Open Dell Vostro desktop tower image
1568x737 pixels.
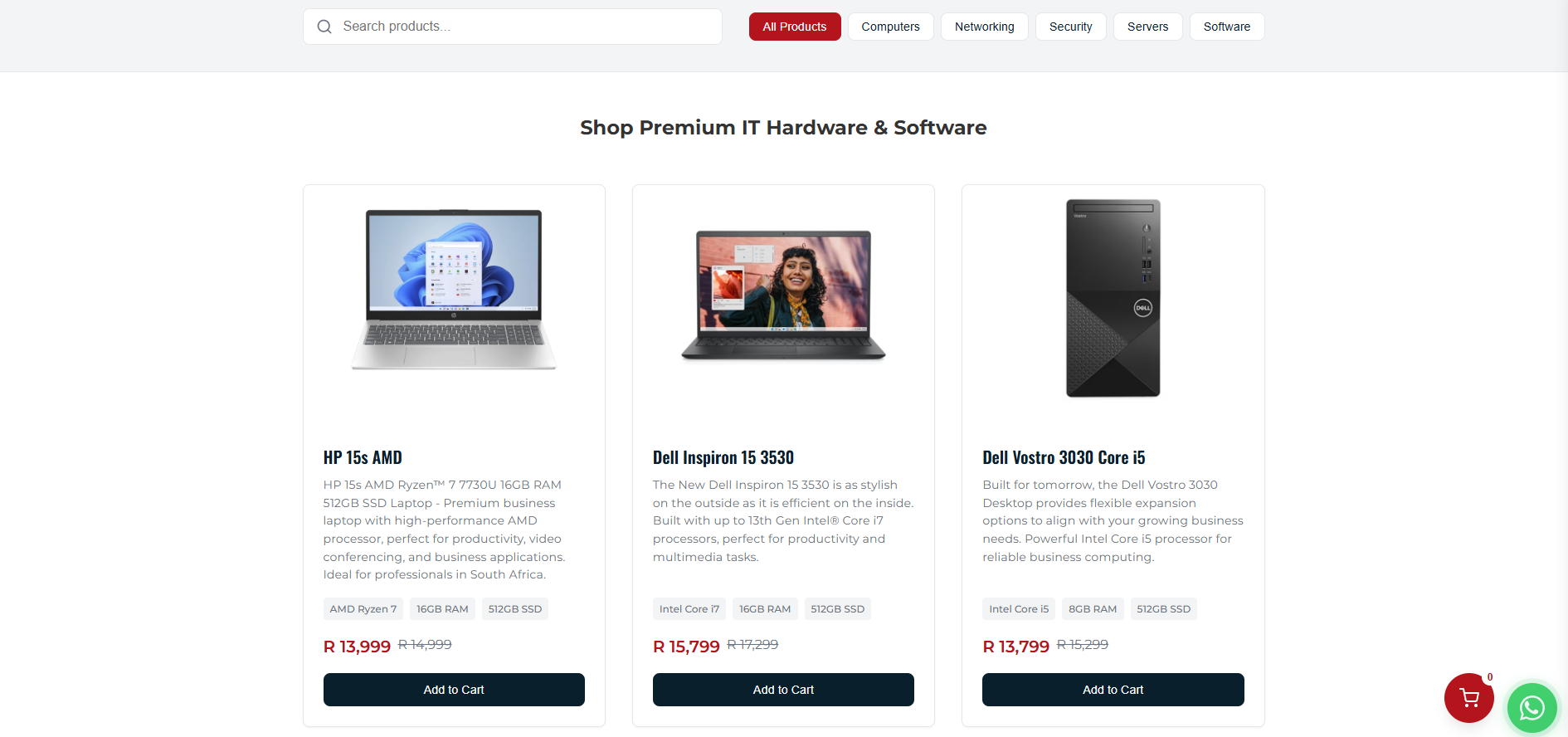(x=1113, y=298)
